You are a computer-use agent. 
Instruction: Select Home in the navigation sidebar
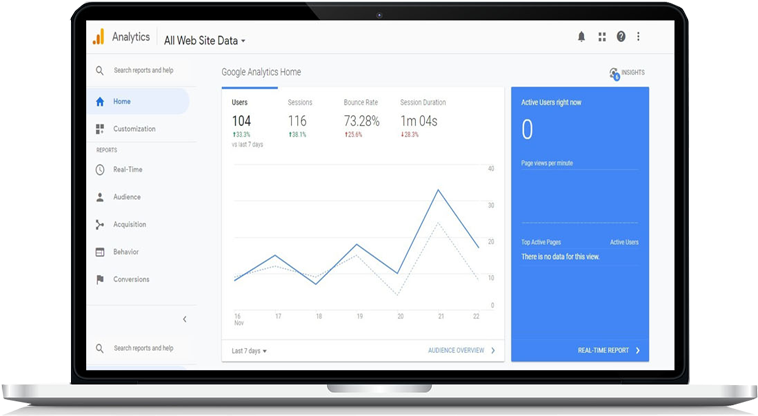coord(122,101)
